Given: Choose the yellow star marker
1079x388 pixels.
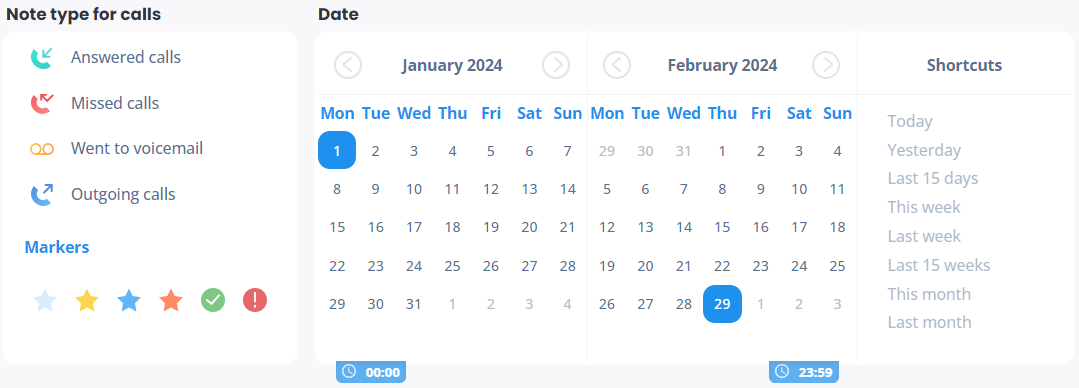Looking at the screenshot, I should click(87, 301).
